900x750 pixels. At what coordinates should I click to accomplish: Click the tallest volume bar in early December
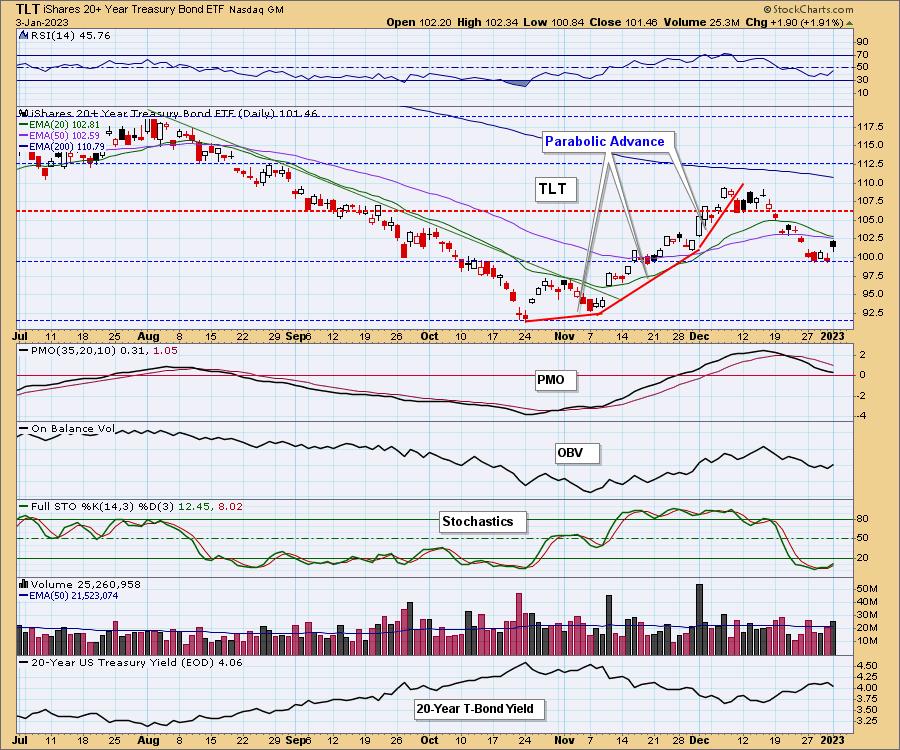[x=699, y=620]
